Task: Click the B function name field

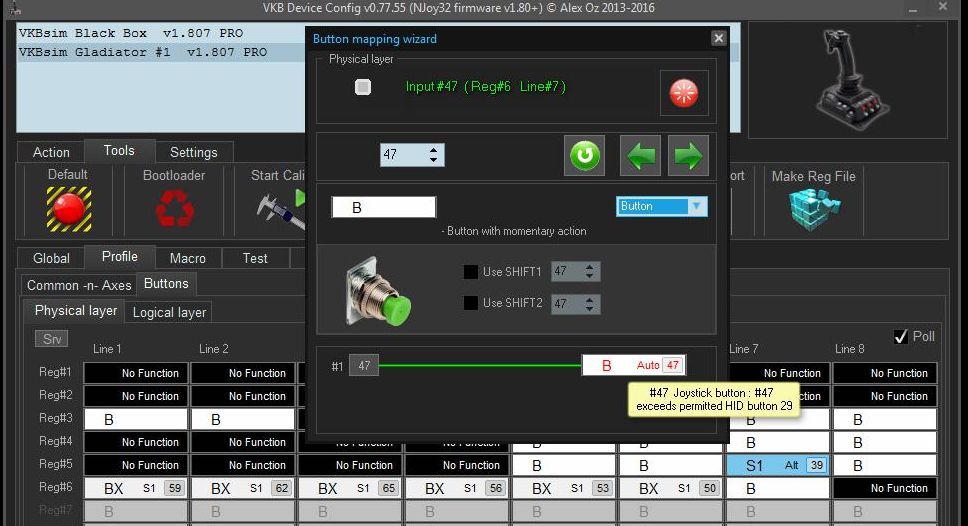Action: click(383, 207)
